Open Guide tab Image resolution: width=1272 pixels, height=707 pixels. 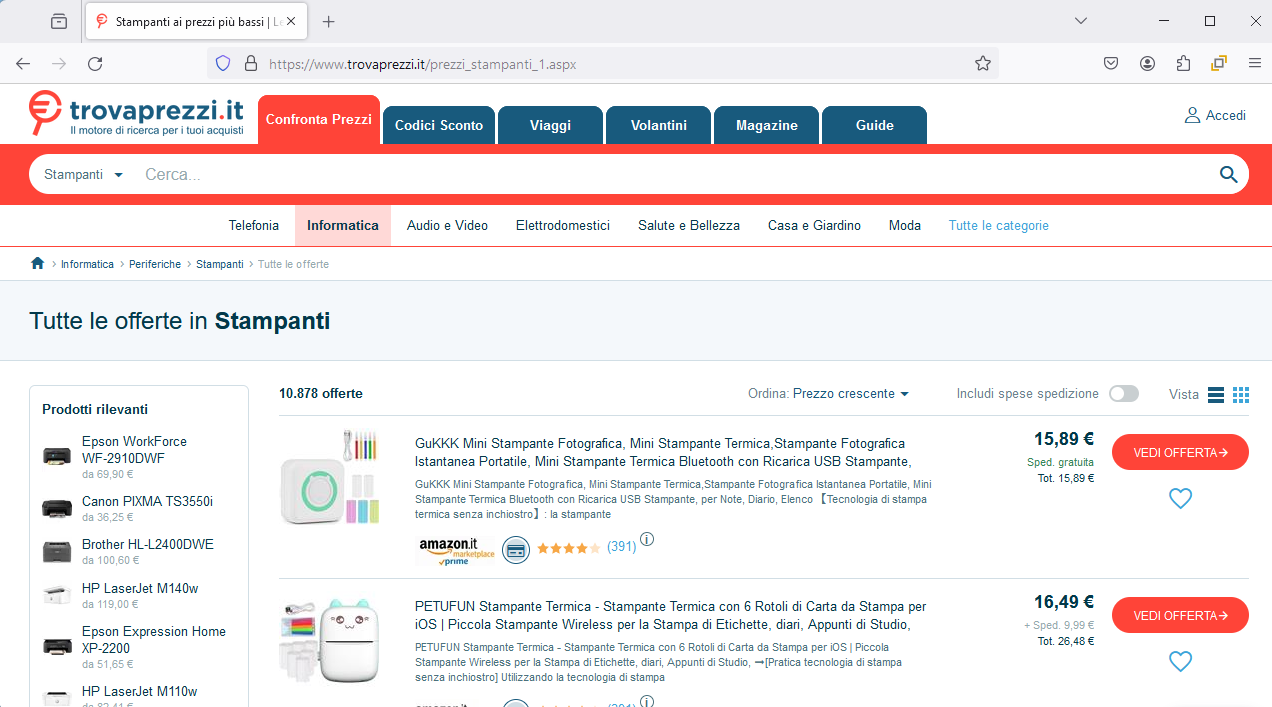pyautogui.click(x=875, y=125)
